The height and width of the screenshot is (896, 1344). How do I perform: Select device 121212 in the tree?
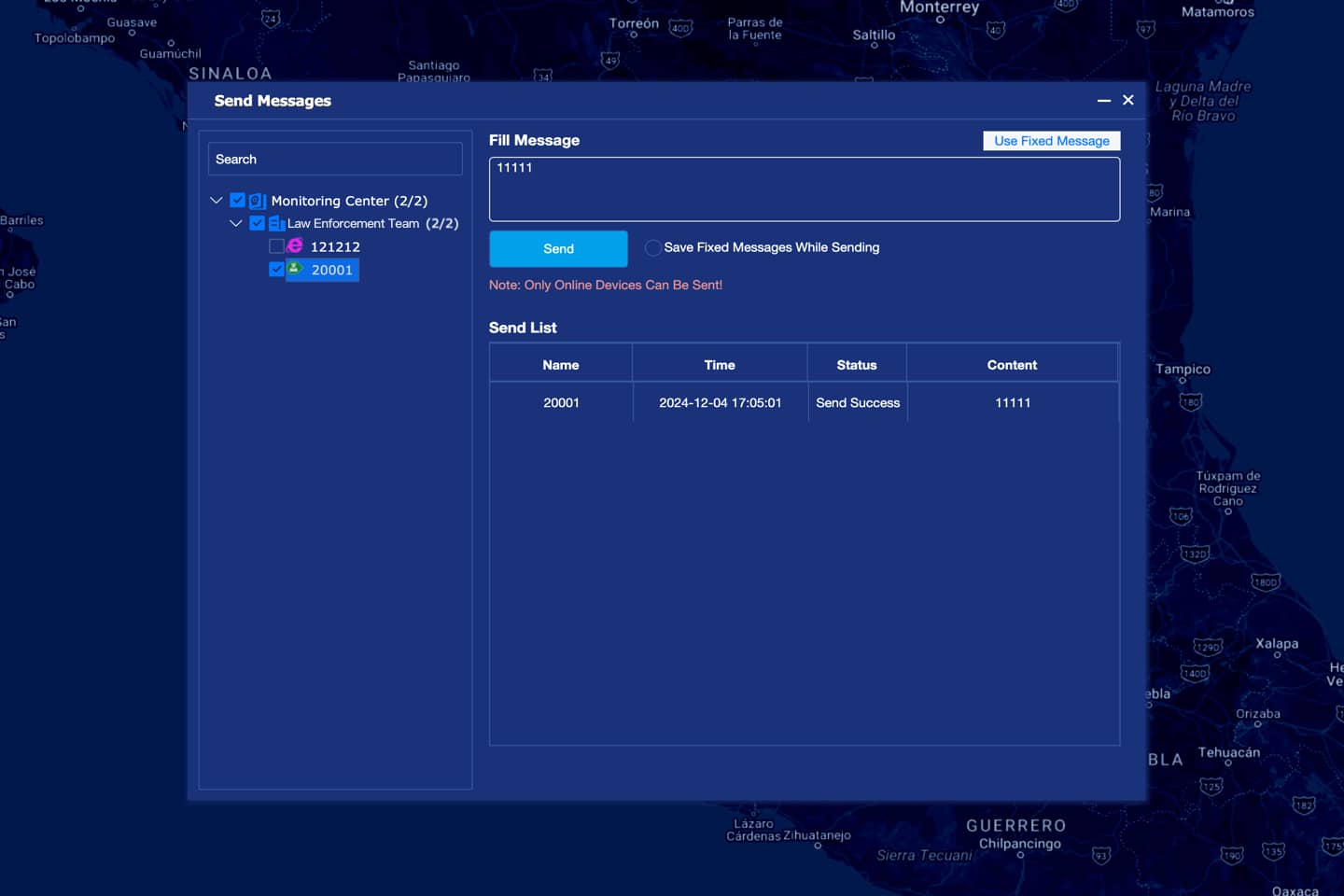[335, 246]
